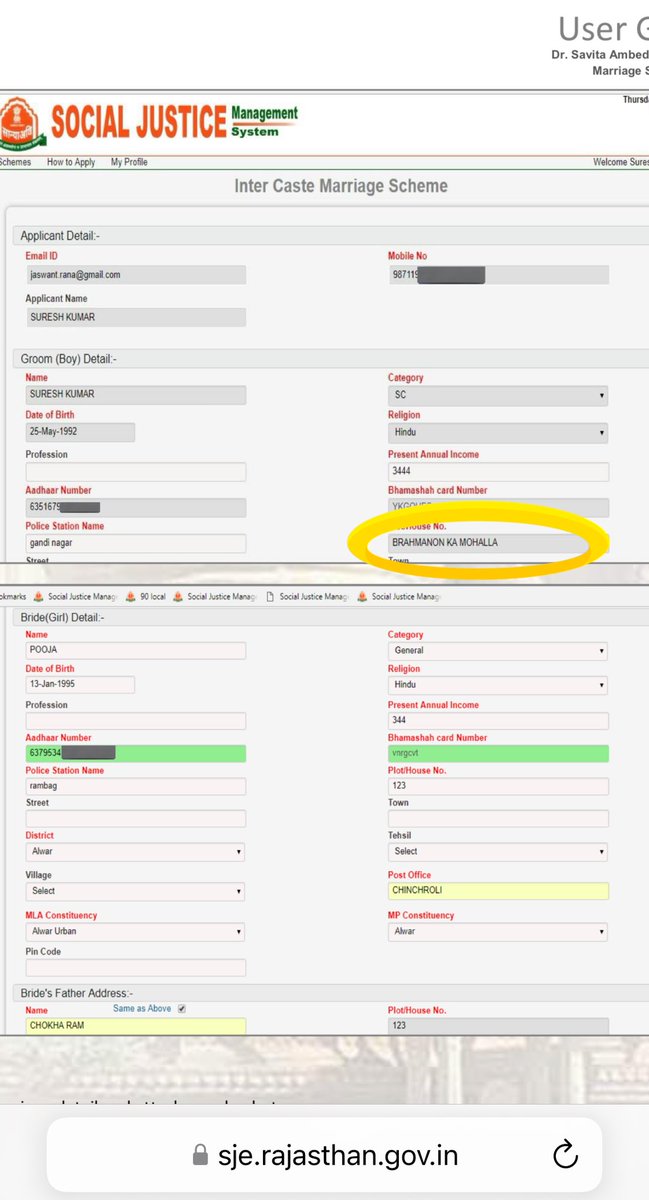The width and height of the screenshot is (649, 1200).
Task: Click the bride's empty Town field
Action: (498, 819)
